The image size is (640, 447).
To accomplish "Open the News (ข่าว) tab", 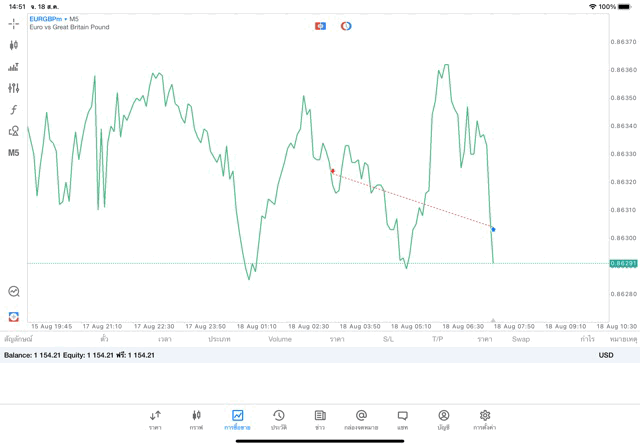I will 320,419.
